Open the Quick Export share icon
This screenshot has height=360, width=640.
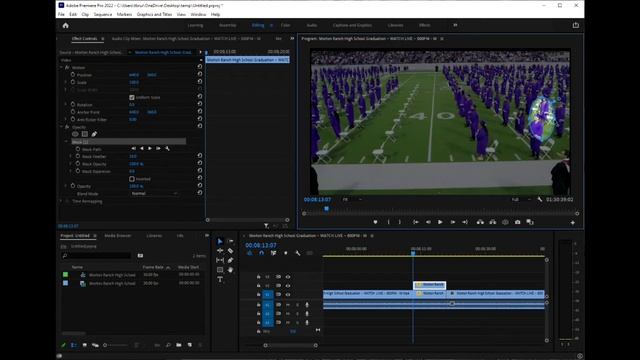point(576,25)
